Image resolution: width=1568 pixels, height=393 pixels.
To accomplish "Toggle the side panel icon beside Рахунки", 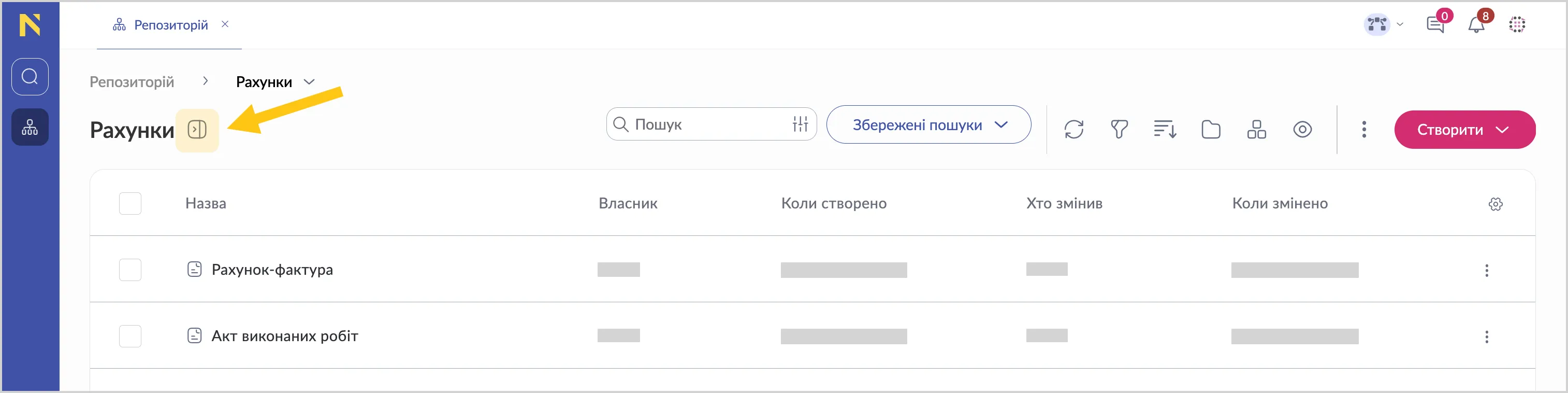I will [197, 130].
